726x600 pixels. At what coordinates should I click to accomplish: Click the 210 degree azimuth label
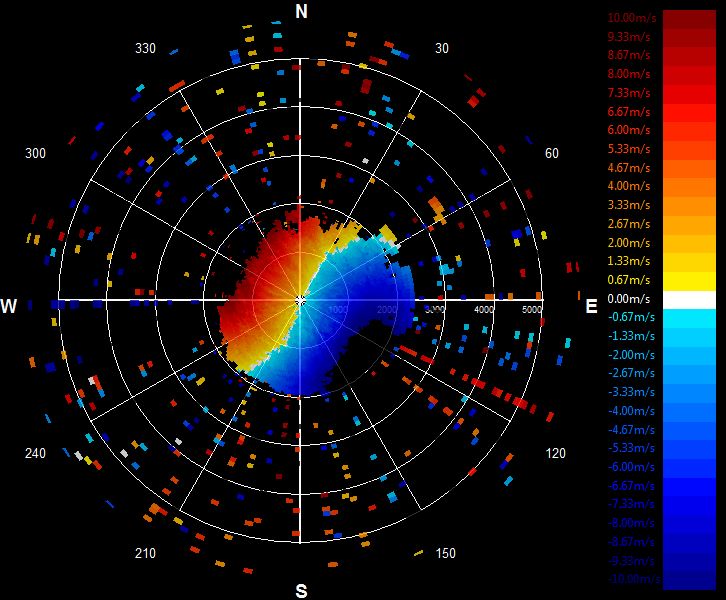(x=145, y=553)
